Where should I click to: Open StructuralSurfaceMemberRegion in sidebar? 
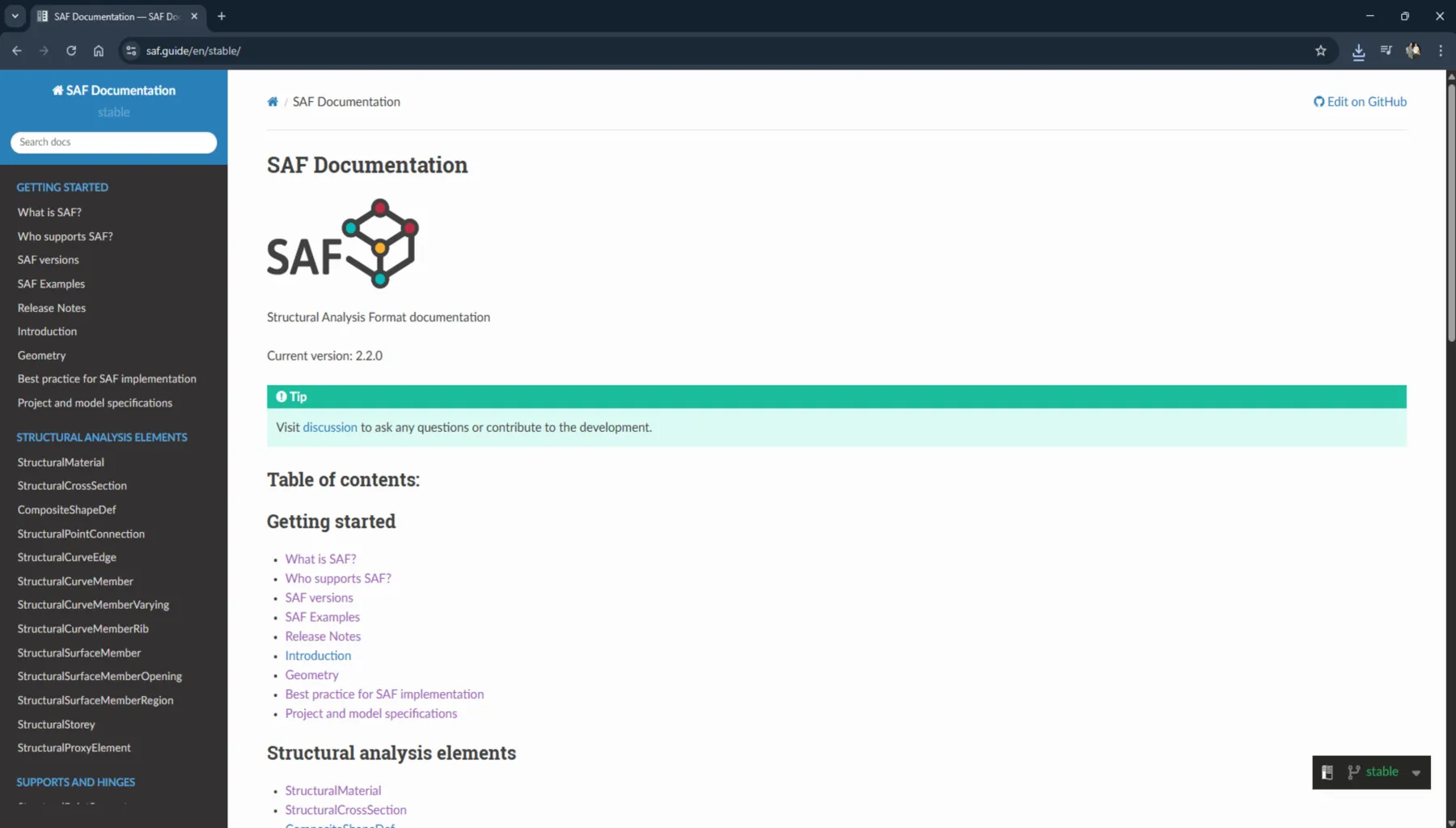tap(95, 700)
